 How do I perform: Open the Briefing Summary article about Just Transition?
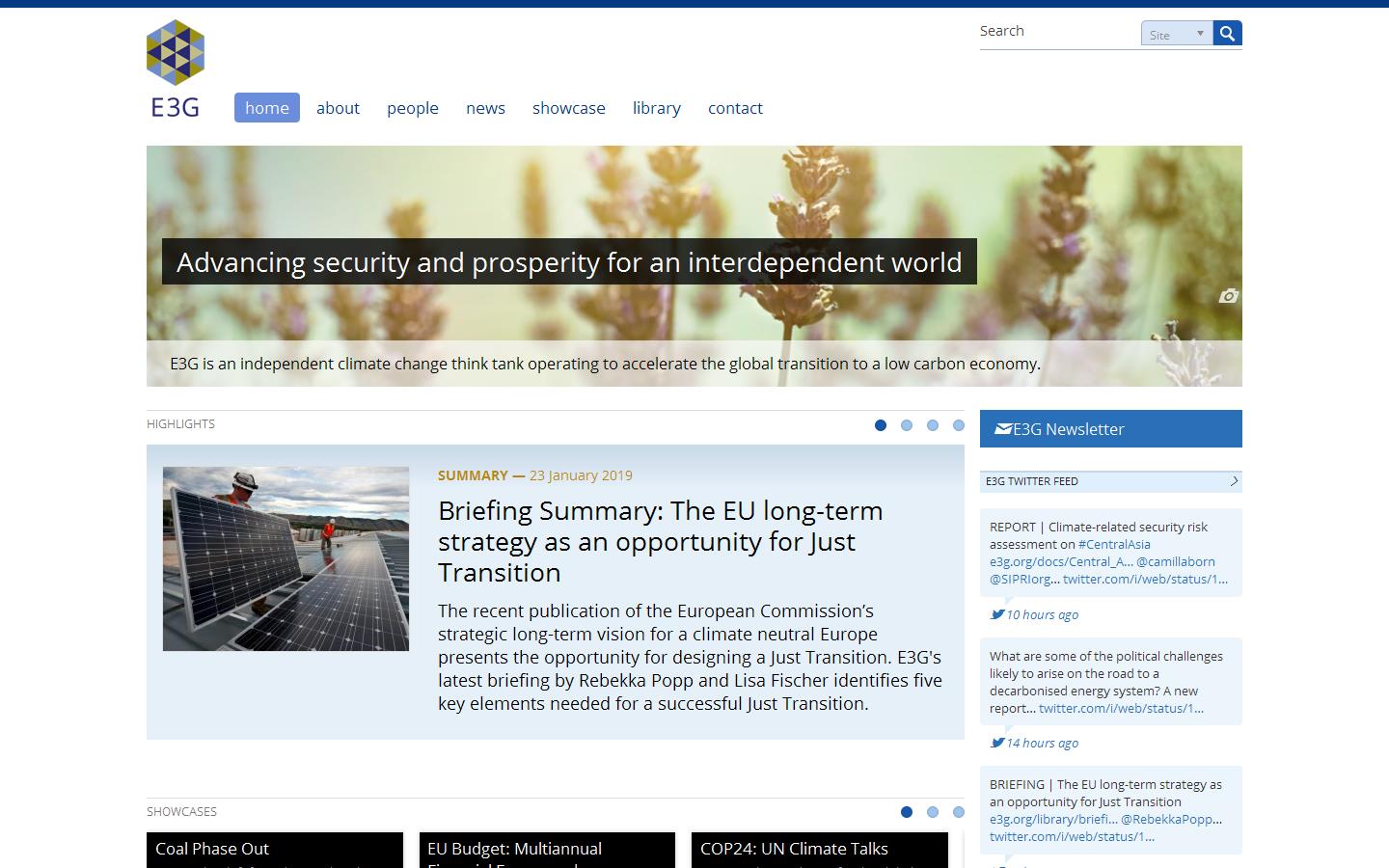point(662,541)
